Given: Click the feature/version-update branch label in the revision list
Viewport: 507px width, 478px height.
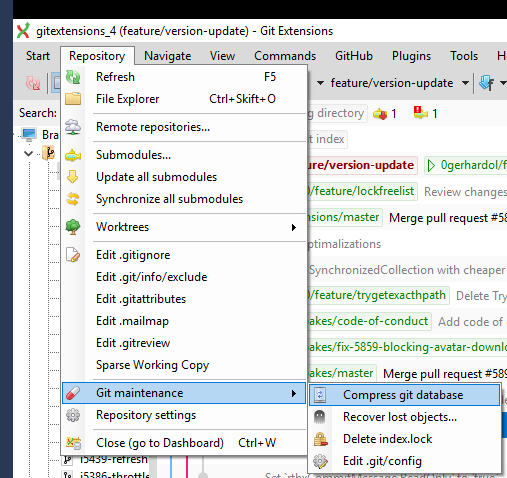Looking at the screenshot, I should tap(362, 165).
